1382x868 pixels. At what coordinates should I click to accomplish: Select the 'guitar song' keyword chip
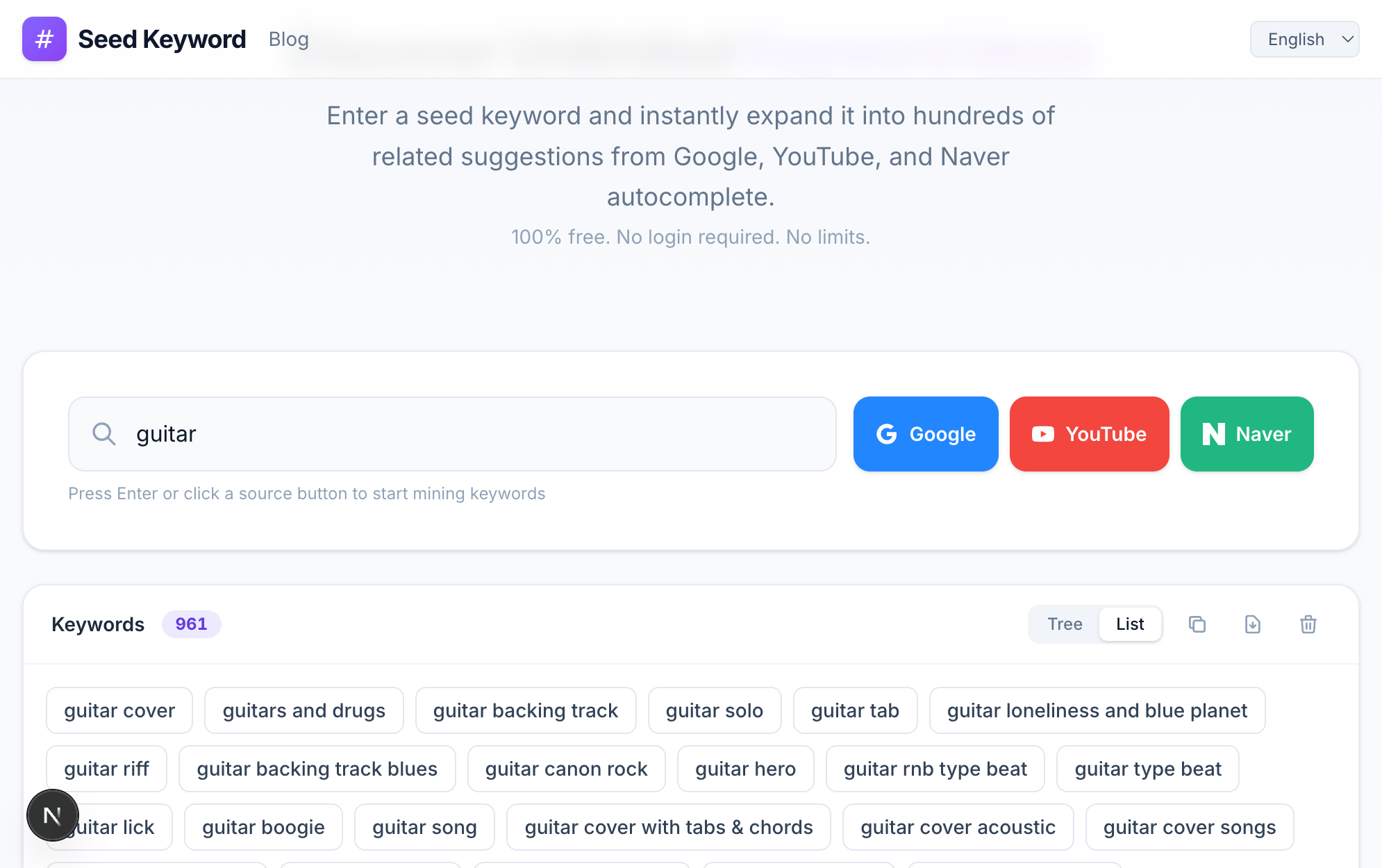click(425, 827)
